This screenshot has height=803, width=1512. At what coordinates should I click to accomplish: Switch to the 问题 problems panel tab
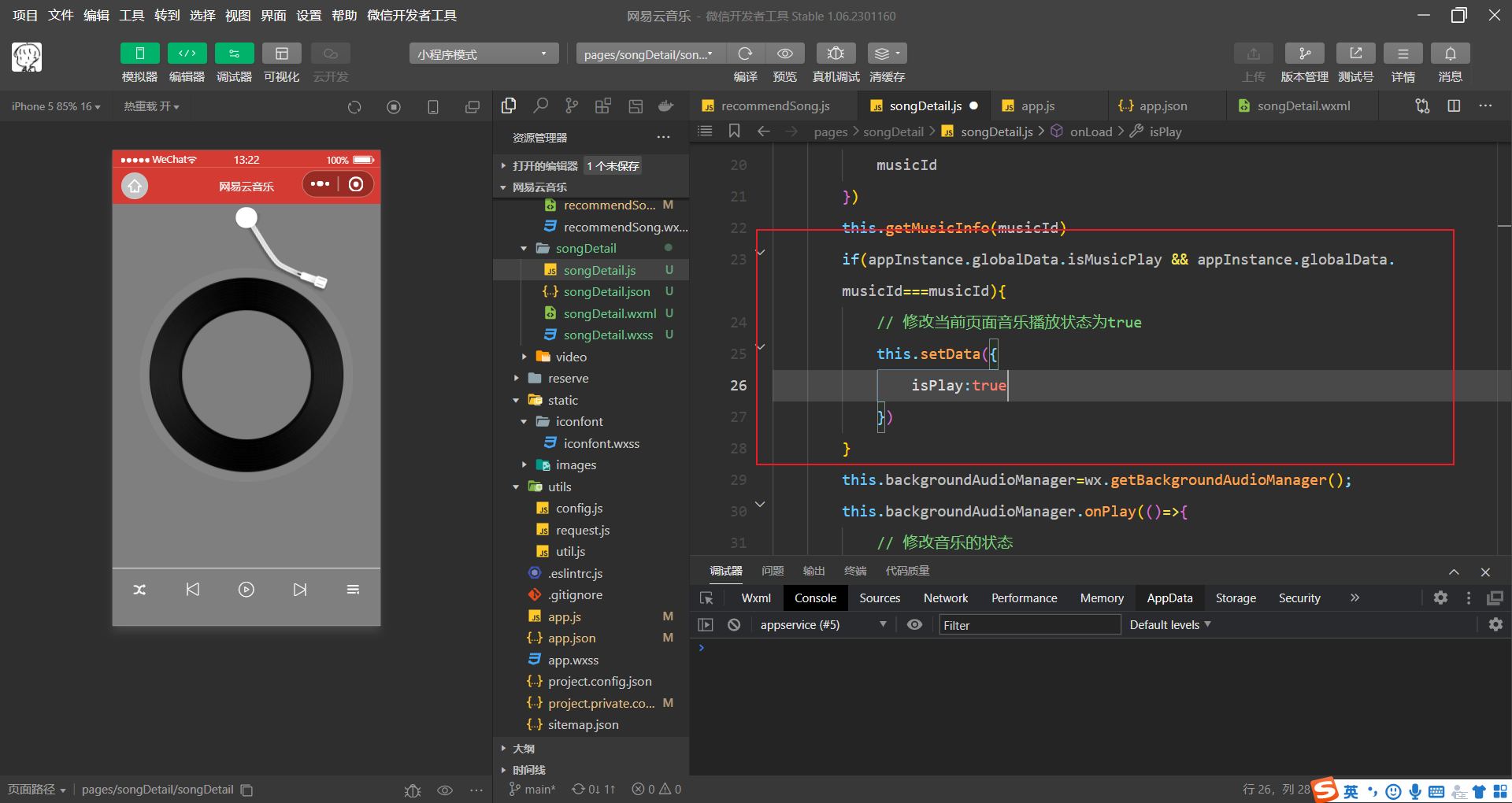point(773,571)
